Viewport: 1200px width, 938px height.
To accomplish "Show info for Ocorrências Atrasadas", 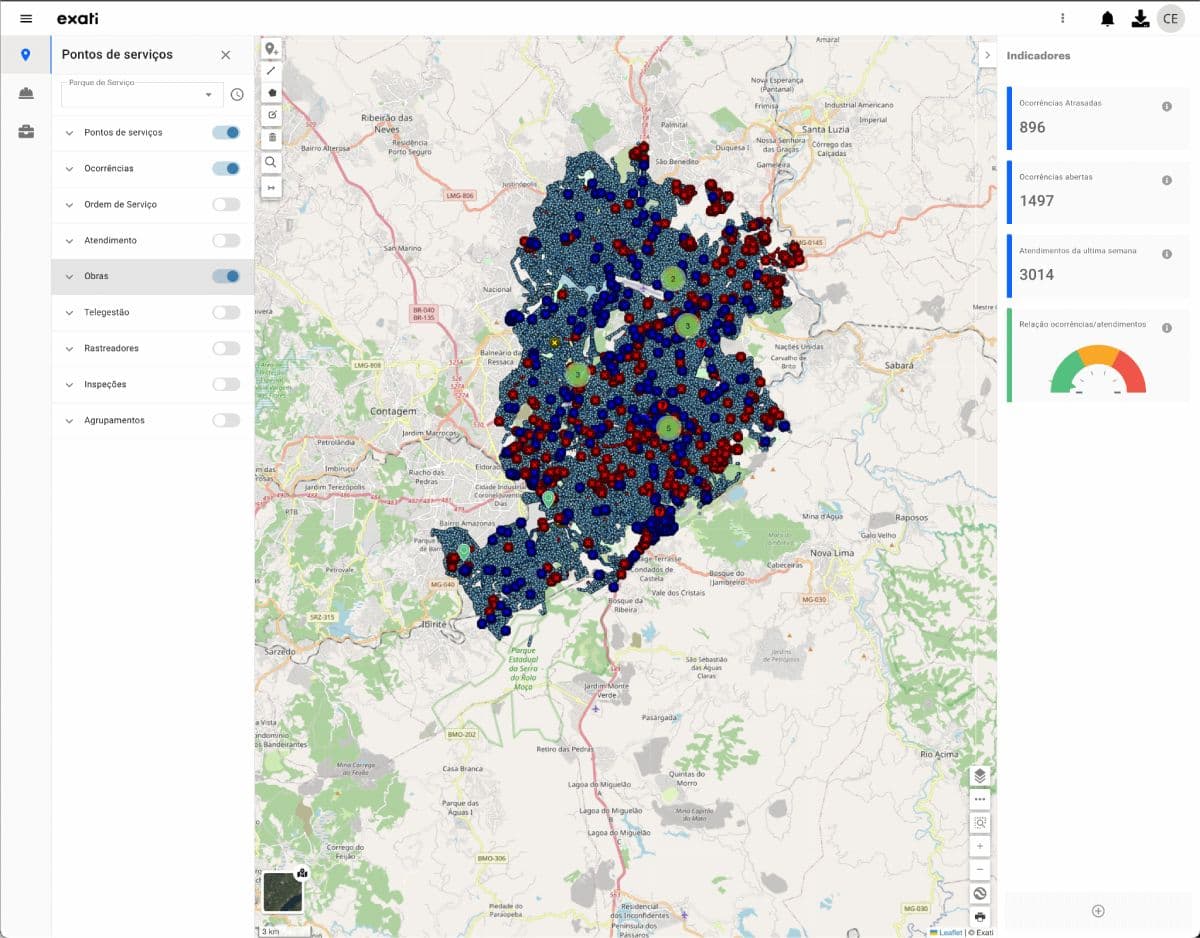I will (x=1167, y=106).
